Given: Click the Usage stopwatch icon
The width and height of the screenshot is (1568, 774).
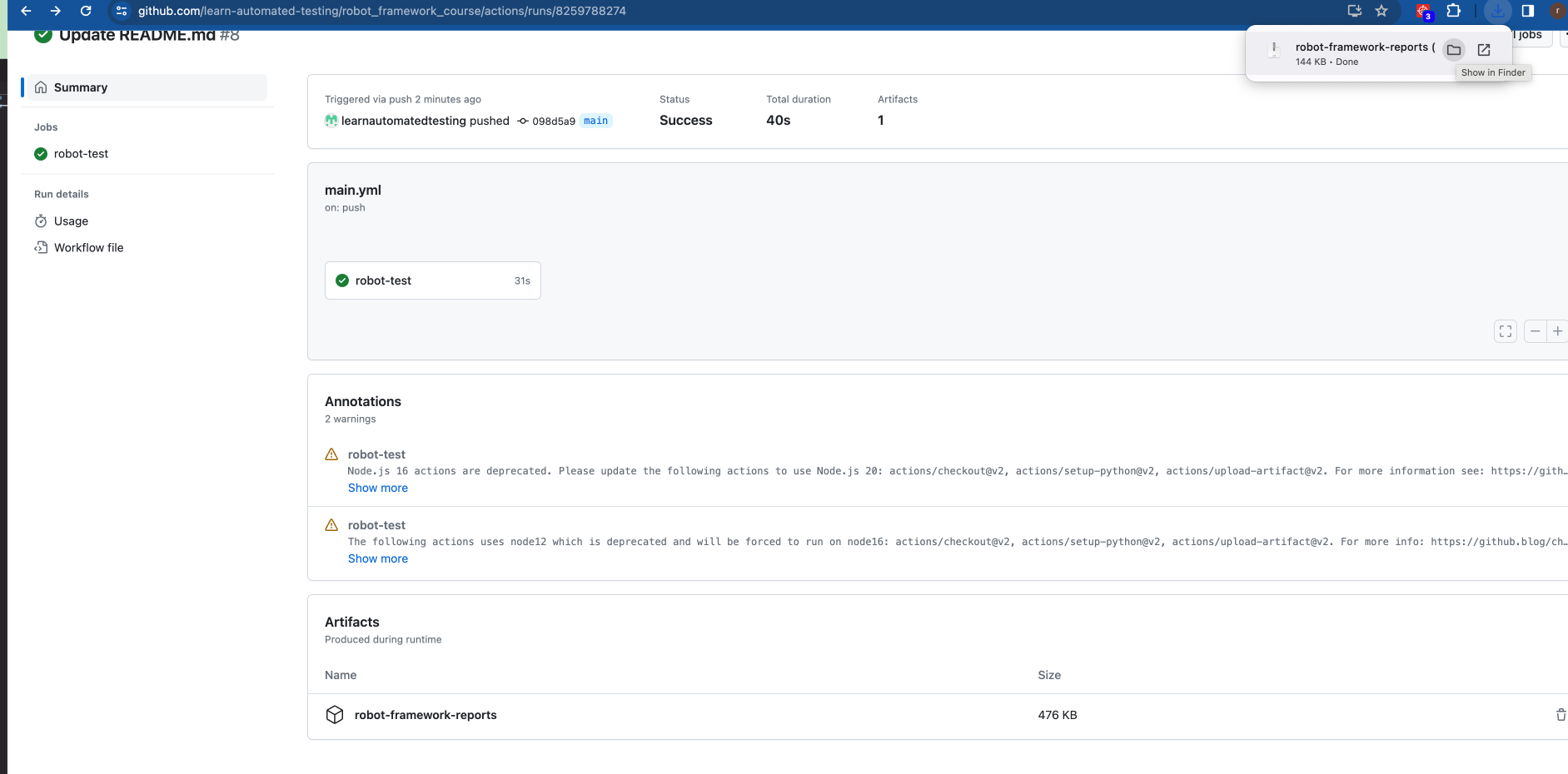Looking at the screenshot, I should pyautogui.click(x=41, y=221).
